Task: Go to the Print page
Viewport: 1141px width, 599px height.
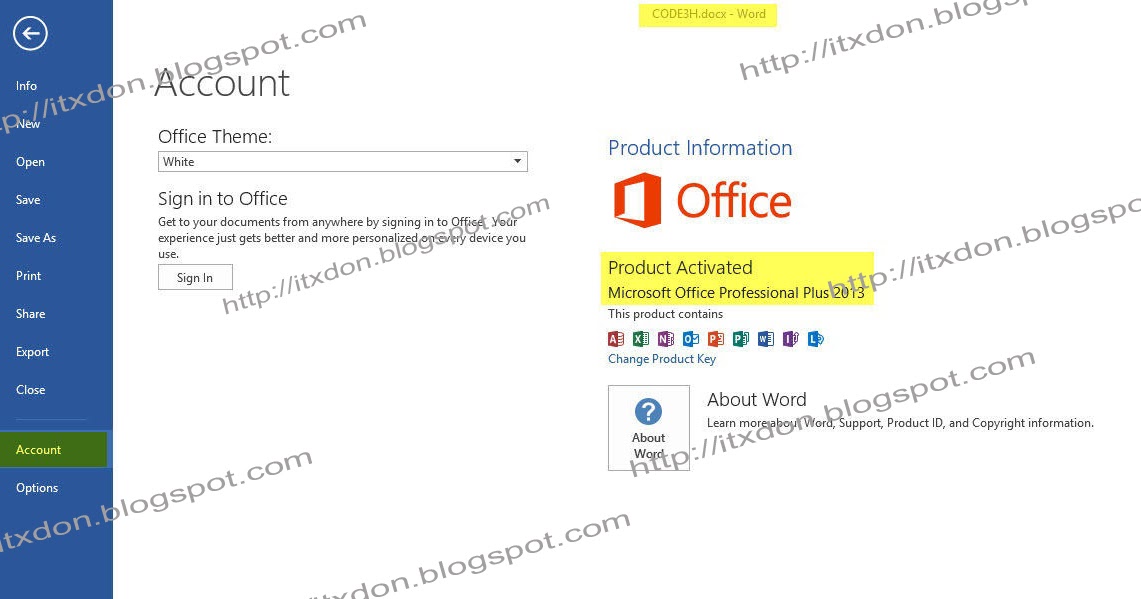Action: pyautogui.click(x=28, y=276)
